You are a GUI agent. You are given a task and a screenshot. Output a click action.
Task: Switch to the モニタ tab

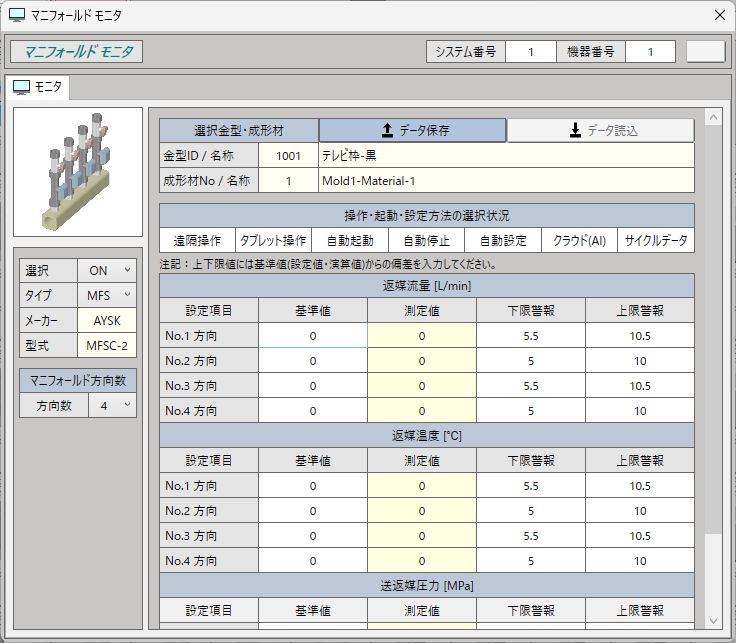click(x=38, y=87)
